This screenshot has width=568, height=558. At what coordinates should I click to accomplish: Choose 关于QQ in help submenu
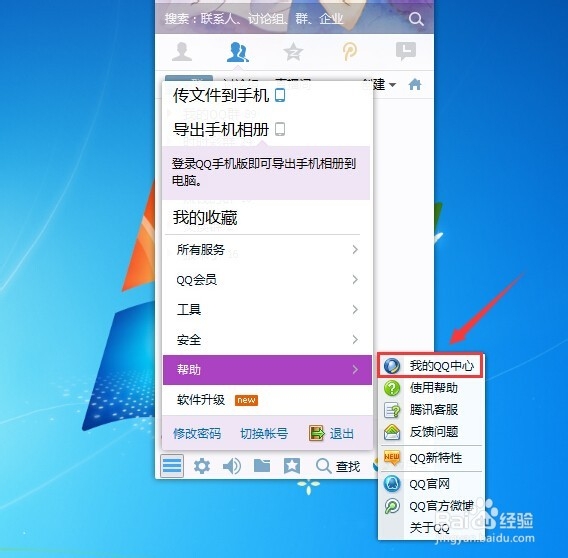[x=430, y=528]
